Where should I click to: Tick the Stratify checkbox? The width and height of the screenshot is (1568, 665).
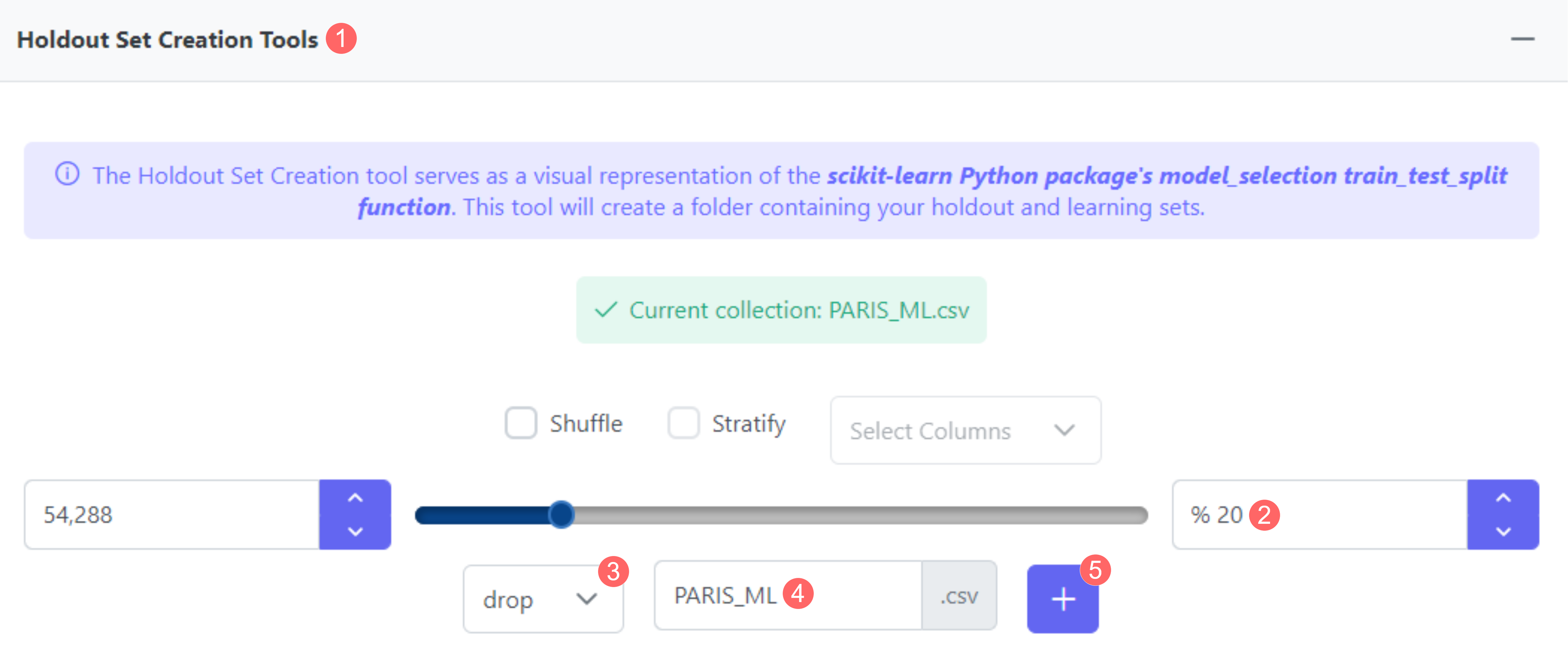tap(683, 423)
